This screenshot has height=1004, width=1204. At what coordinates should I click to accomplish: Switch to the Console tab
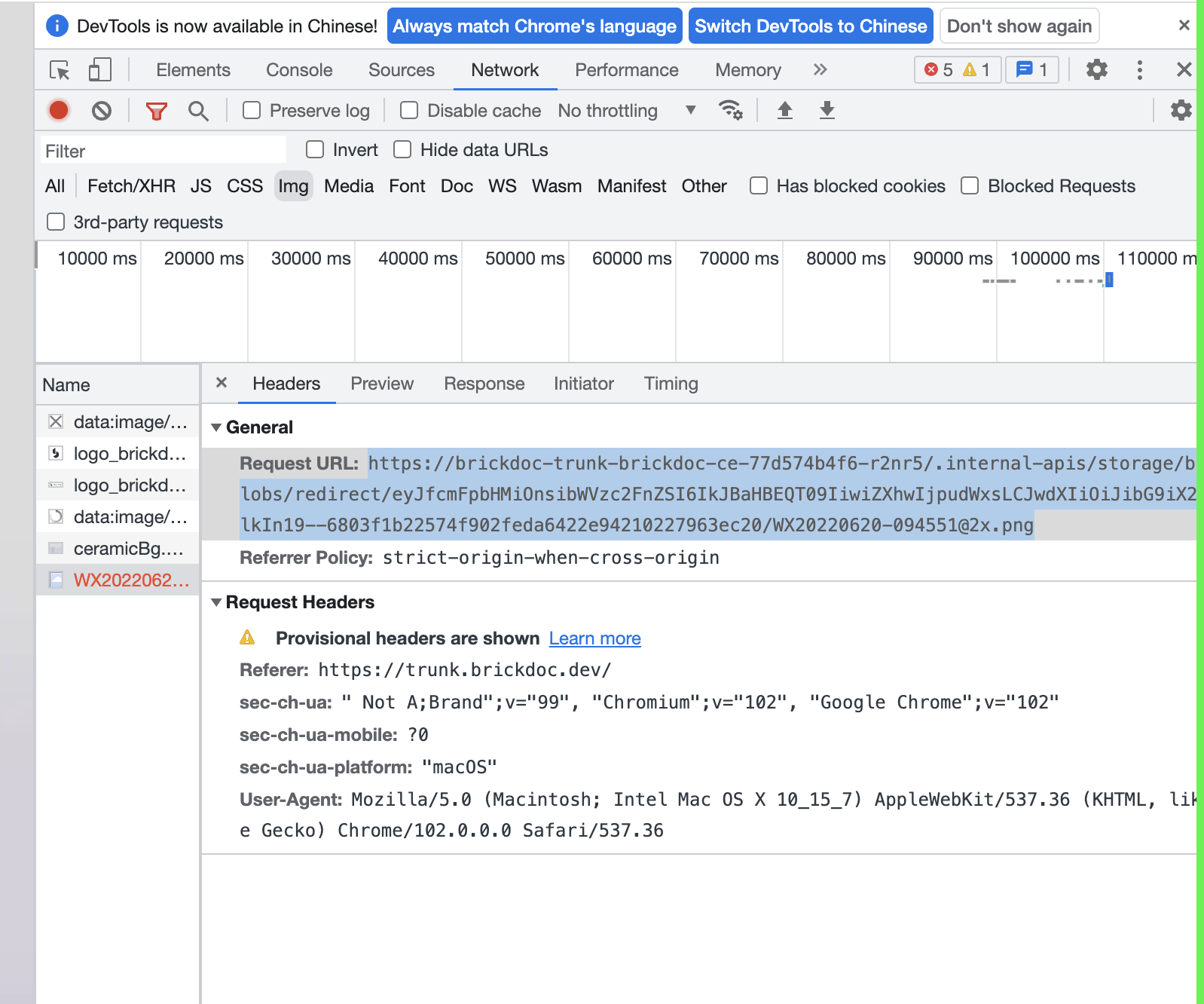point(299,70)
